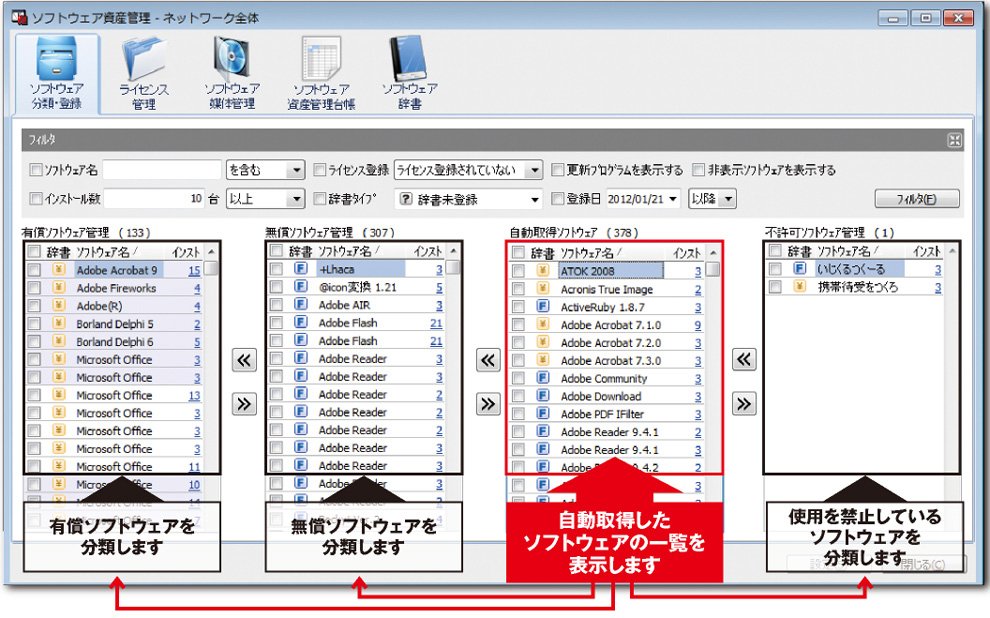Open the ソフトウェア媒体管理 tab
The height and width of the screenshot is (618, 990).
point(232,74)
